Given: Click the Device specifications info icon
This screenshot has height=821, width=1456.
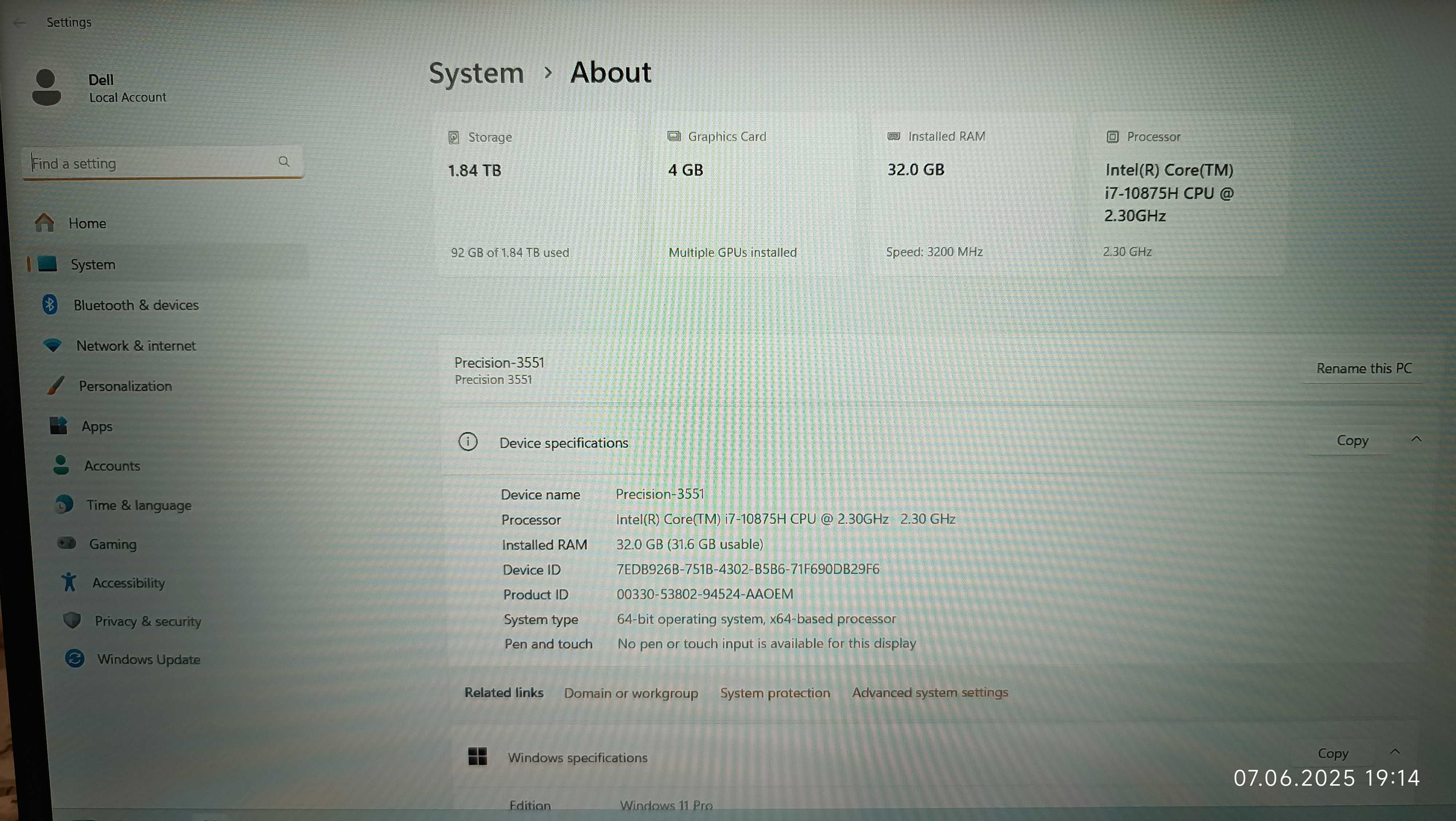Looking at the screenshot, I should pos(468,442).
